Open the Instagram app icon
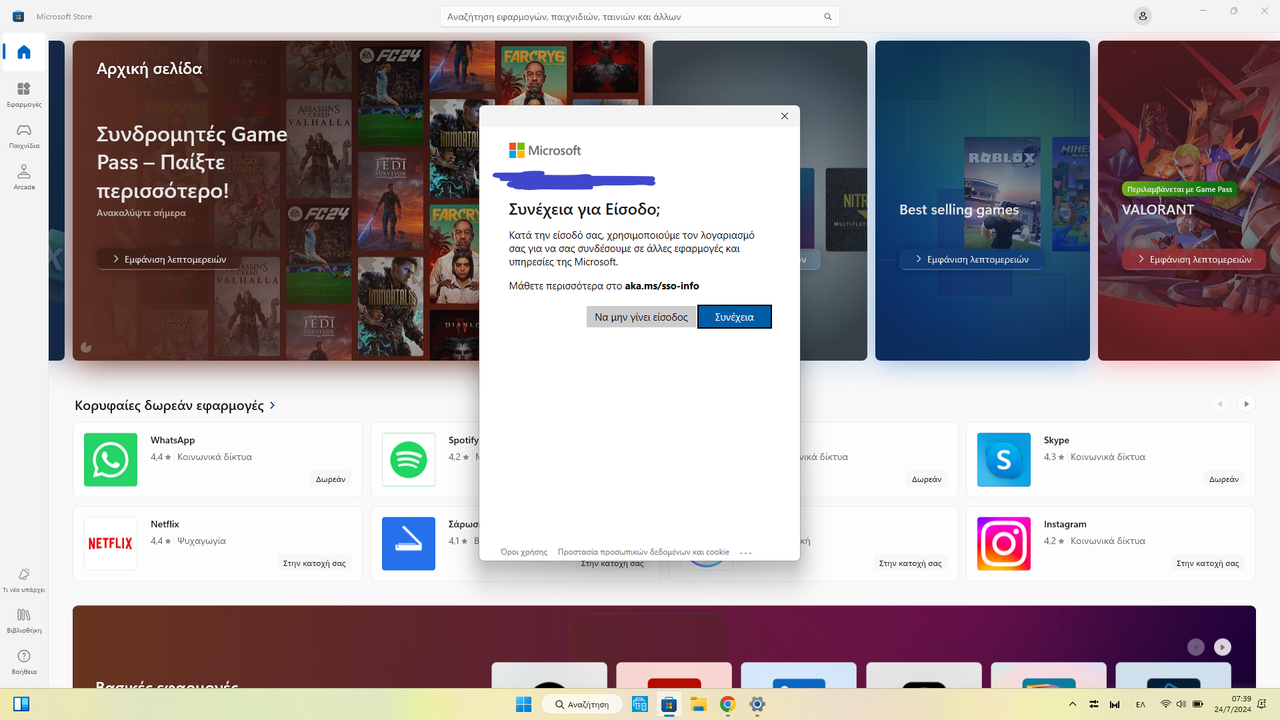This screenshot has width=1280, height=720. tap(1003, 544)
